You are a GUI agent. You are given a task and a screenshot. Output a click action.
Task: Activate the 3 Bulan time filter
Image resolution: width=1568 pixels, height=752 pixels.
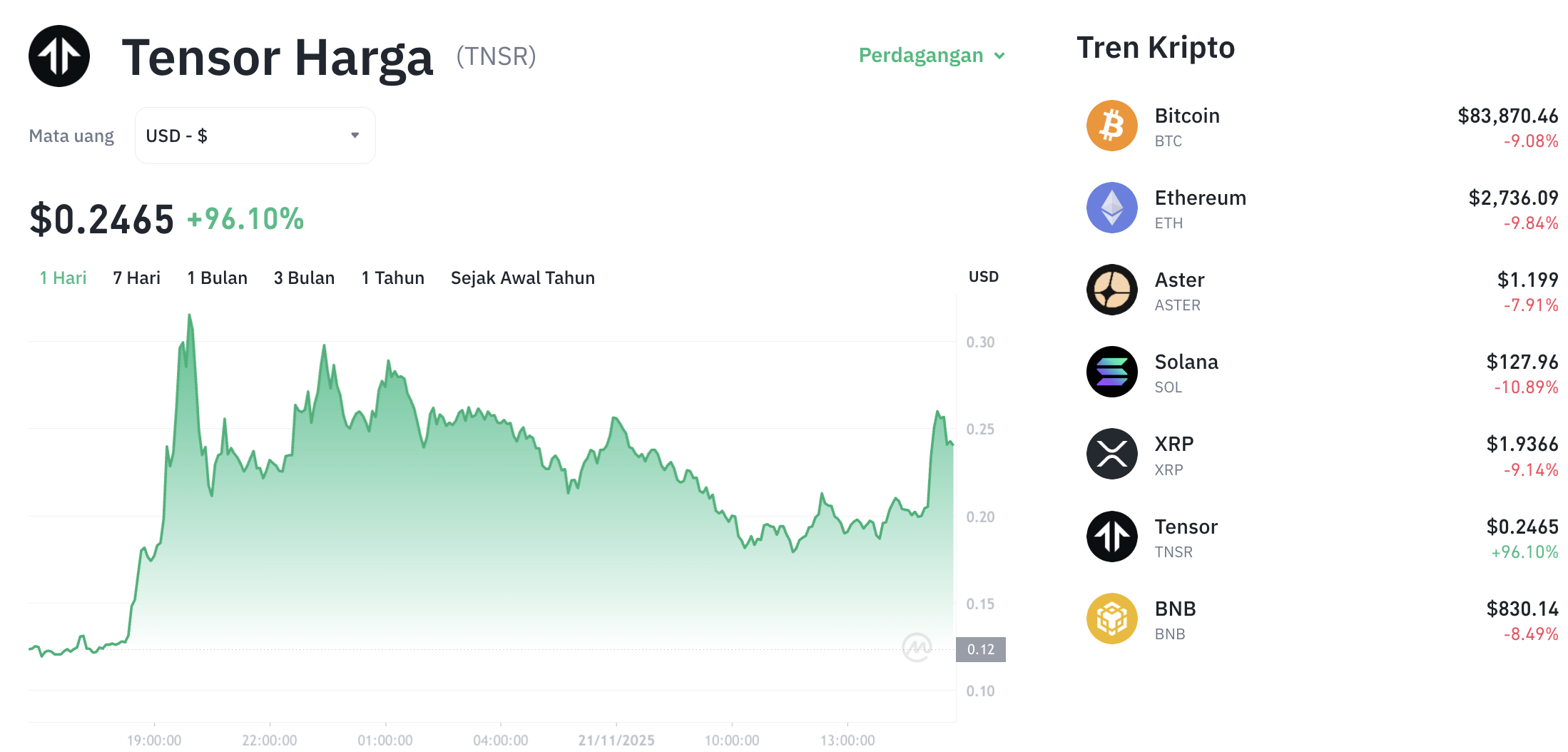click(x=304, y=278)
